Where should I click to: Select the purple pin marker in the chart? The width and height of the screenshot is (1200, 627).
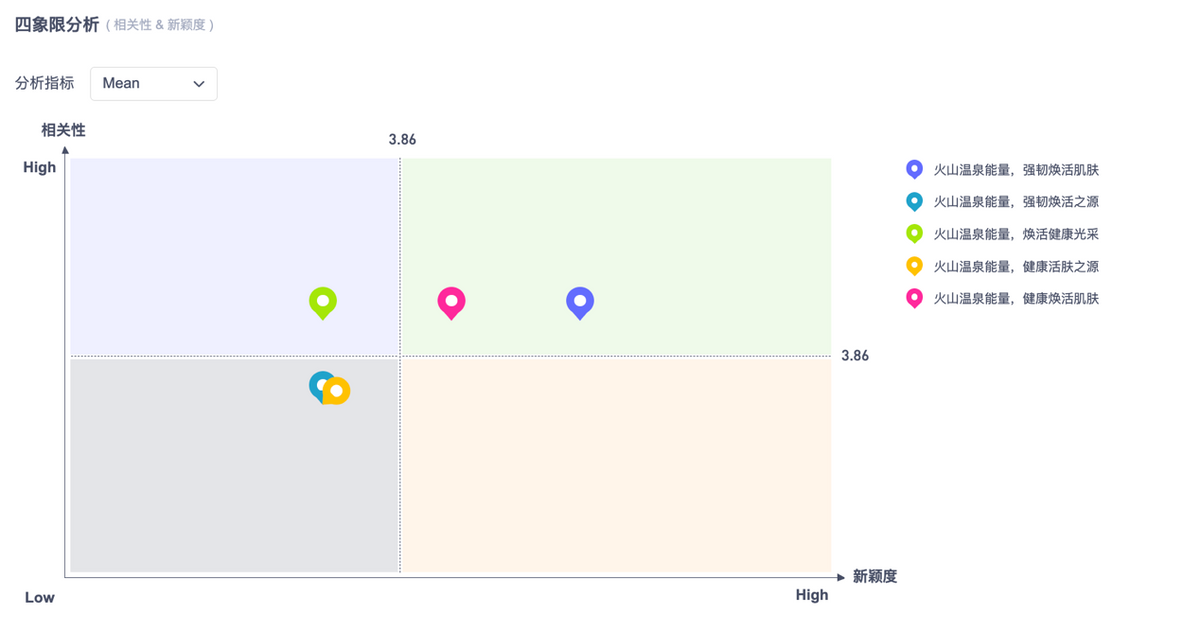point(580,302)
